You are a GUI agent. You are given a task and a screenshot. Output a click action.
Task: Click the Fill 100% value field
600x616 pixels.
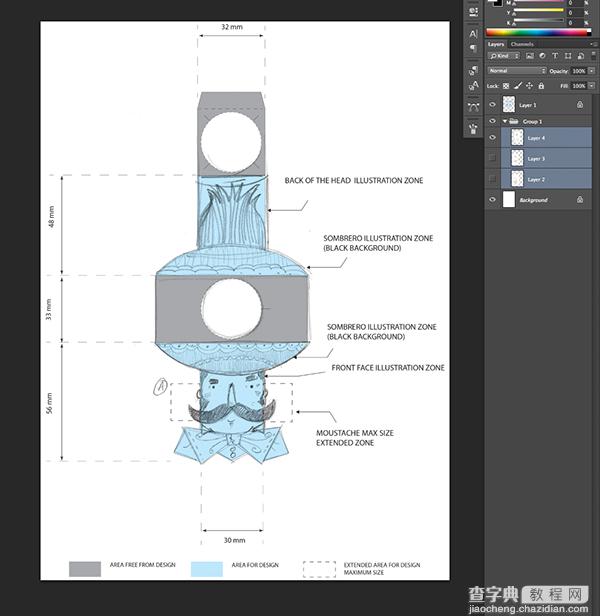pos(579,86)
